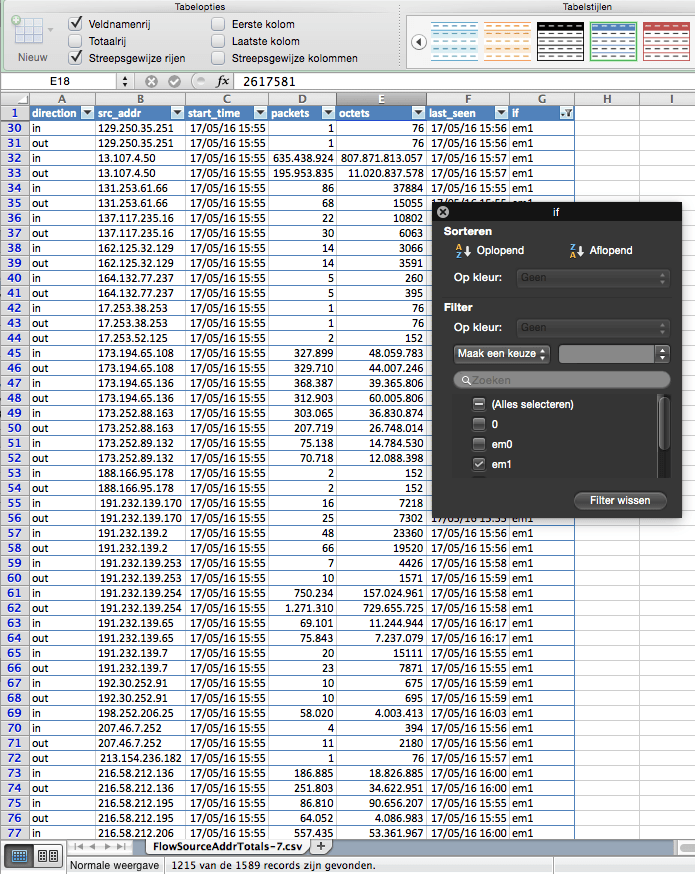
Task: Open the 'Maak een keuze' dropdown
Action: click(x=502, y=354)
